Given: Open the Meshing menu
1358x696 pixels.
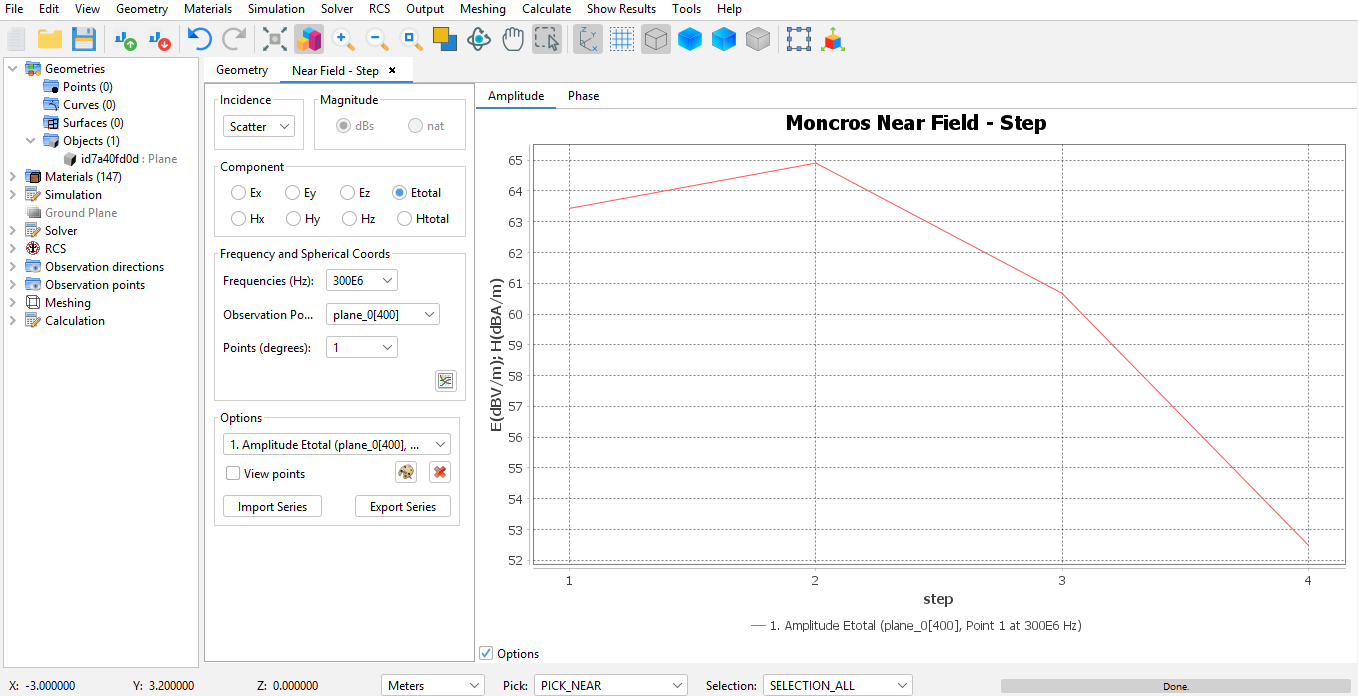Looking at the screenshot, I should tap(482, 9).
